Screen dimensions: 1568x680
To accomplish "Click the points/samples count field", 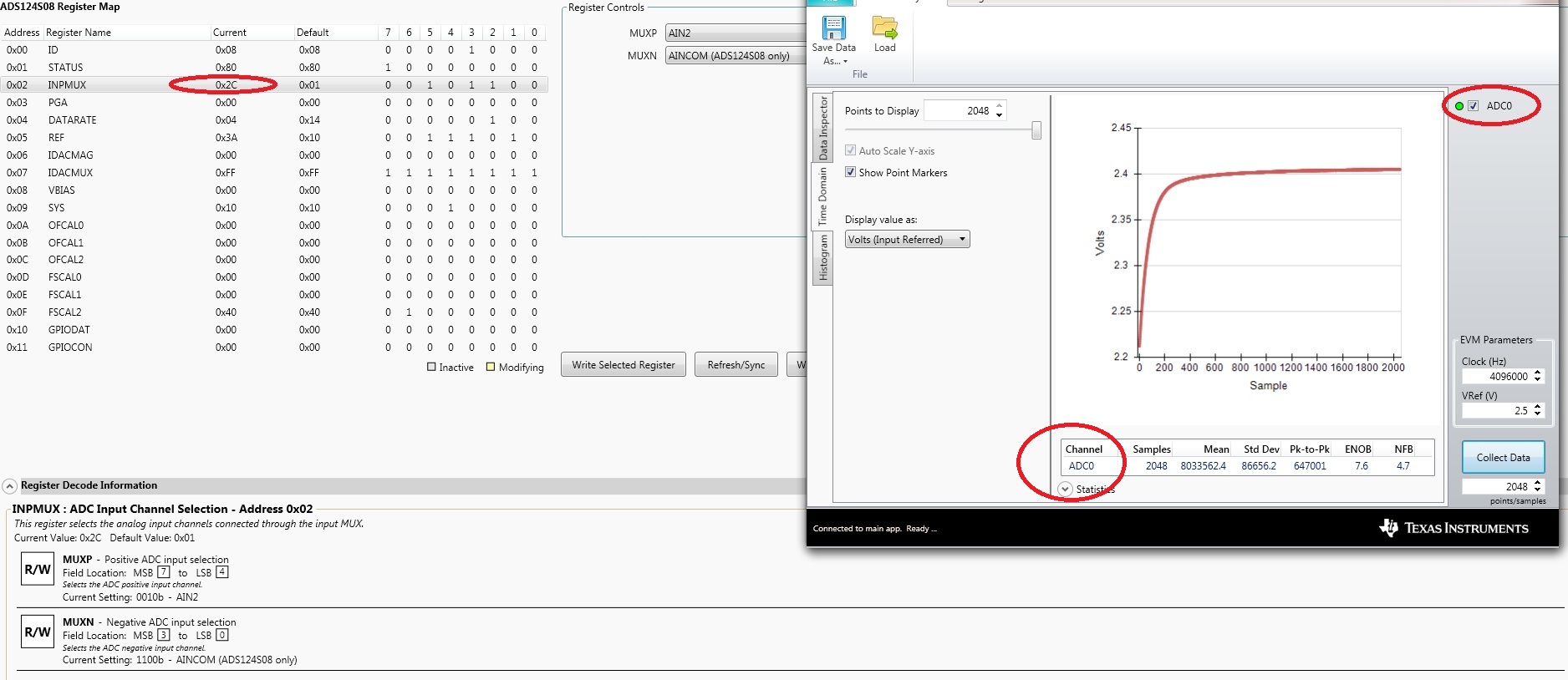I will pos(1497,486).
